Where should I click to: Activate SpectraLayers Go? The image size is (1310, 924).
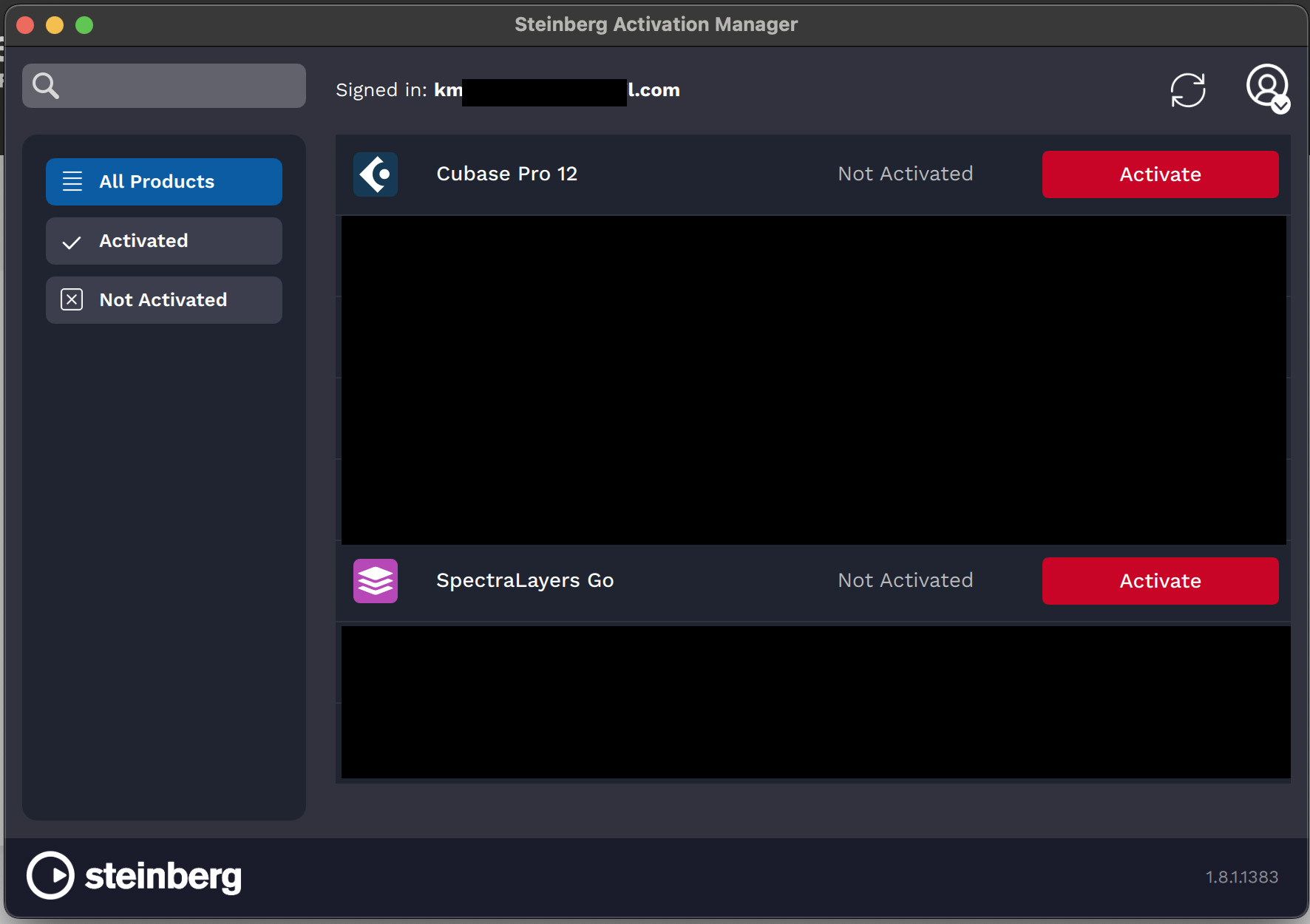(x=1159, y=581)
